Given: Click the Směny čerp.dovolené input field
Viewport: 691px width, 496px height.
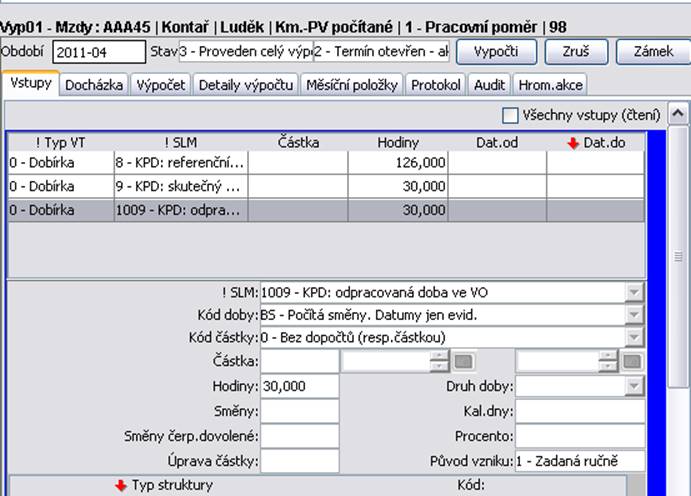Looking at the screenshot, I should tap(300, 437).
